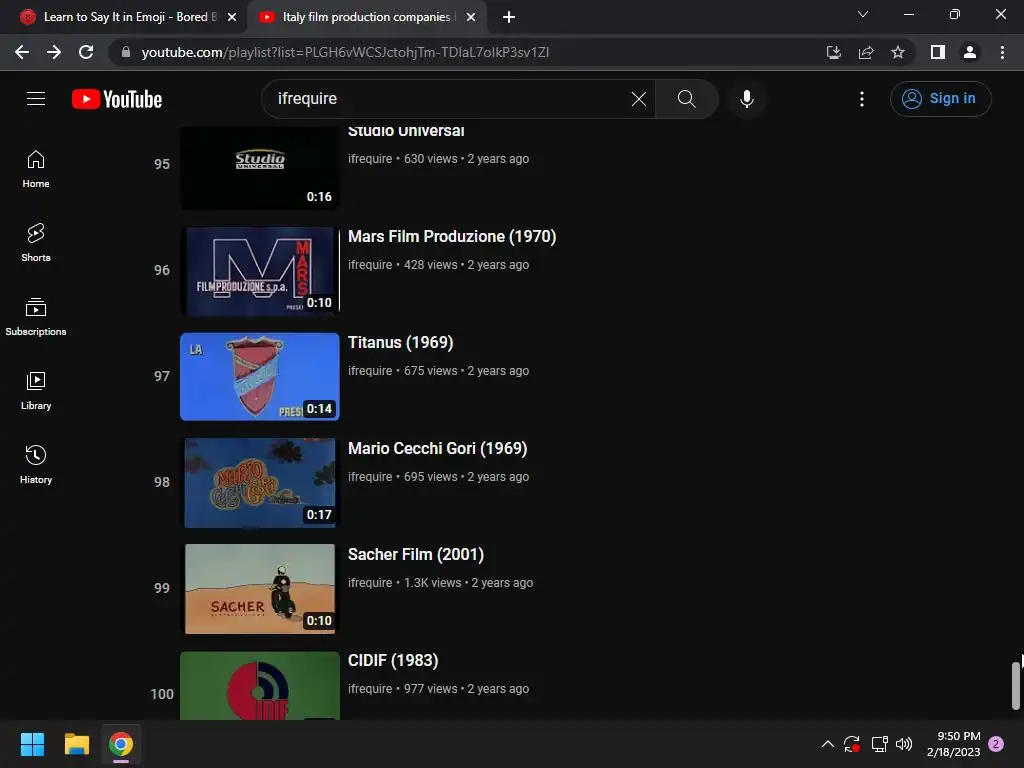Open CIDIF (1983) video title

(x=393, y=660)
